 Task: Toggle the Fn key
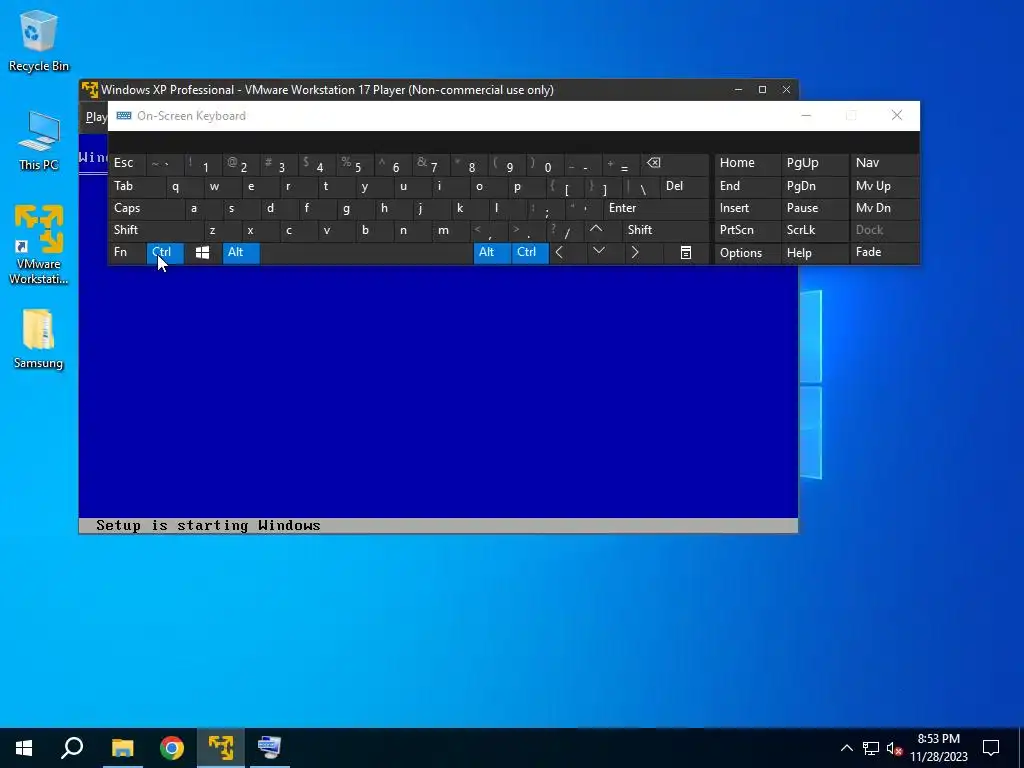[127, 253]
